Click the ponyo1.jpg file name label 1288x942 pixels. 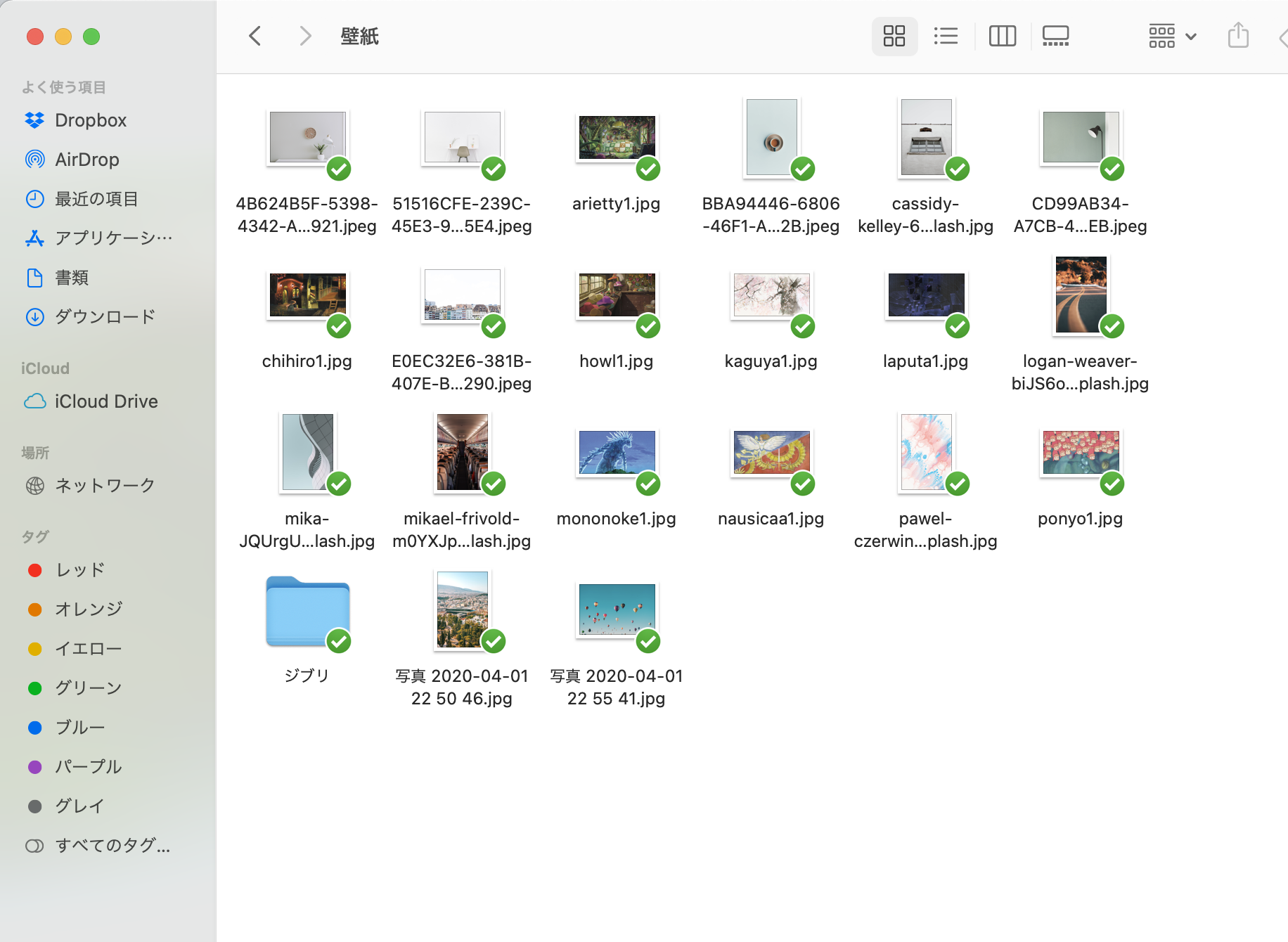click(x=1081, y=519)
